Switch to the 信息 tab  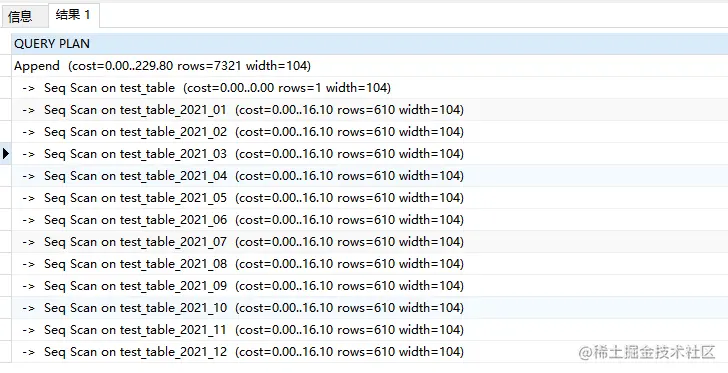[x=24, y=17]
